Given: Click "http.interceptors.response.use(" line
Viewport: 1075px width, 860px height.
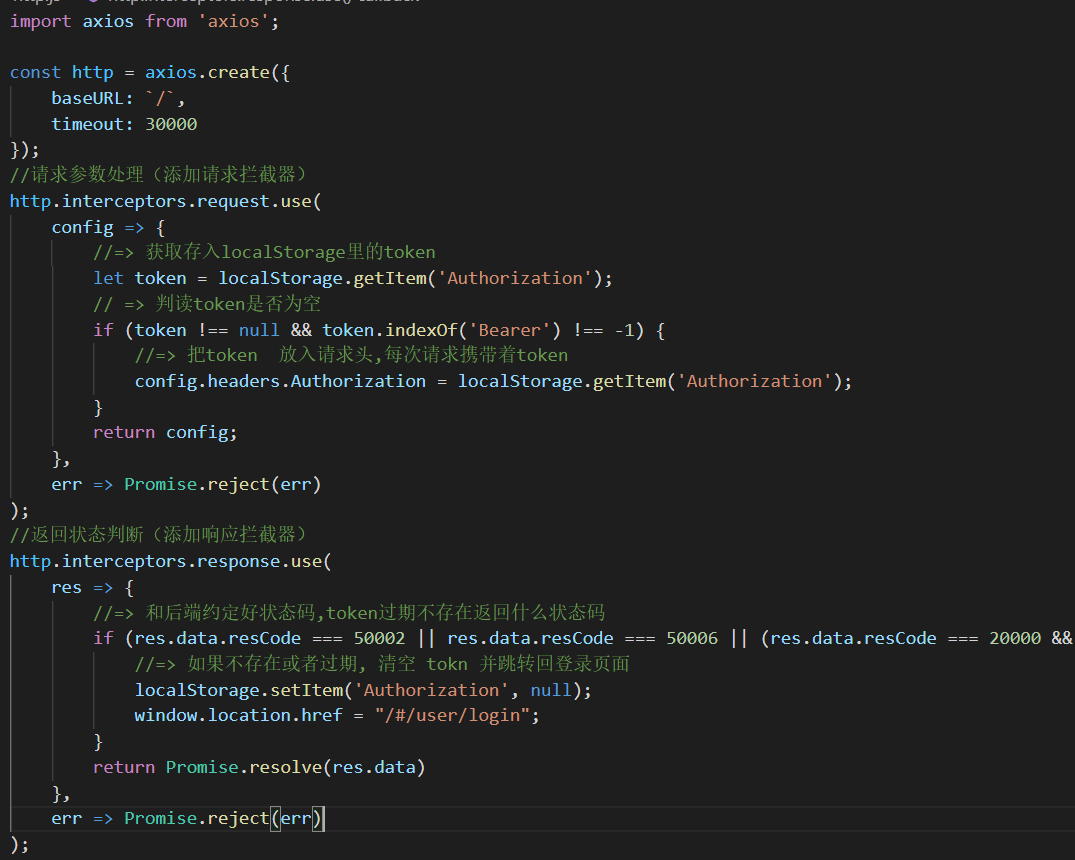Looking at the screenshot, I should click(171, 561).
